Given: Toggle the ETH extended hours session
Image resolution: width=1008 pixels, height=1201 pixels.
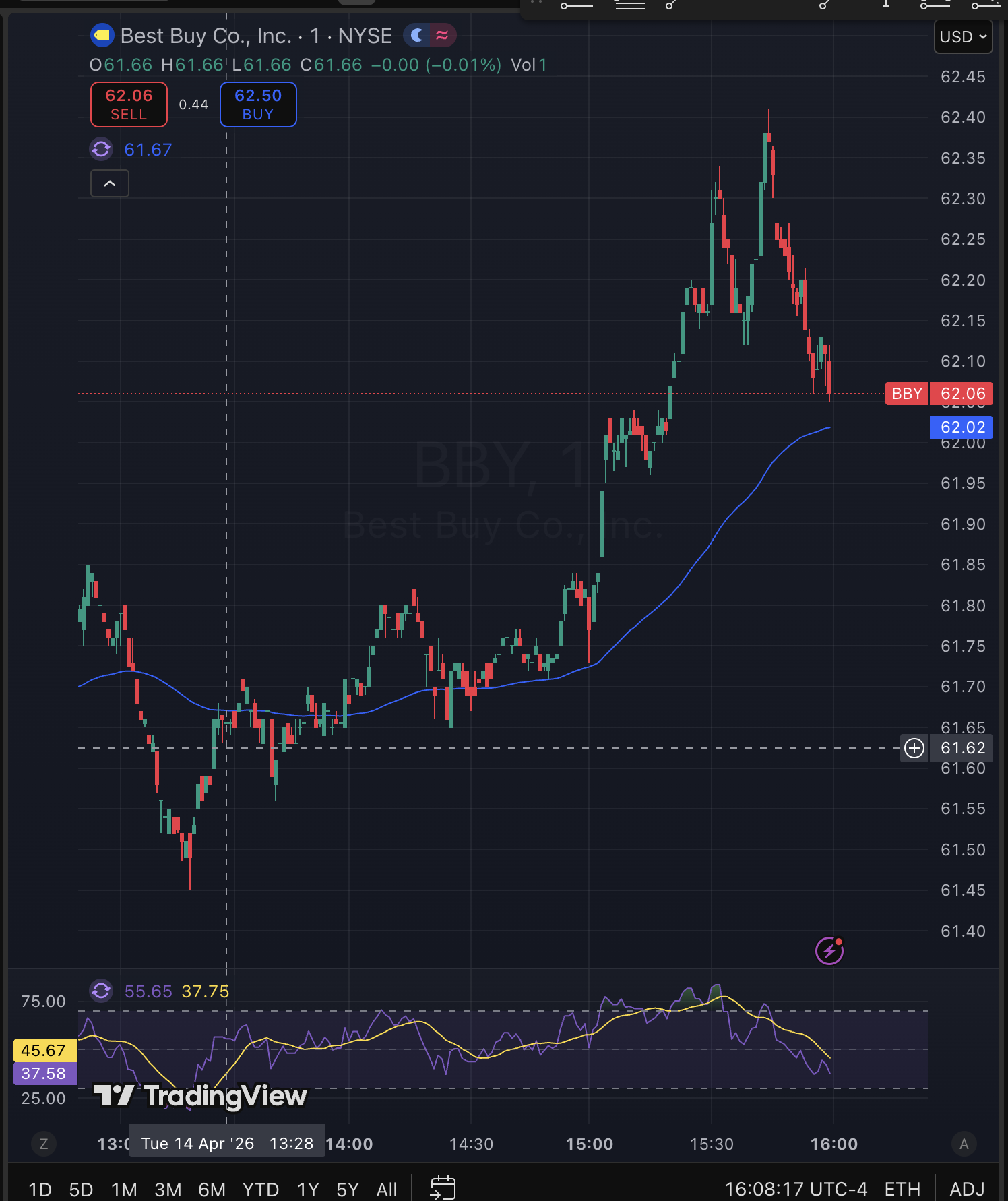Looking at the screenshot, I should point(902,1190).
